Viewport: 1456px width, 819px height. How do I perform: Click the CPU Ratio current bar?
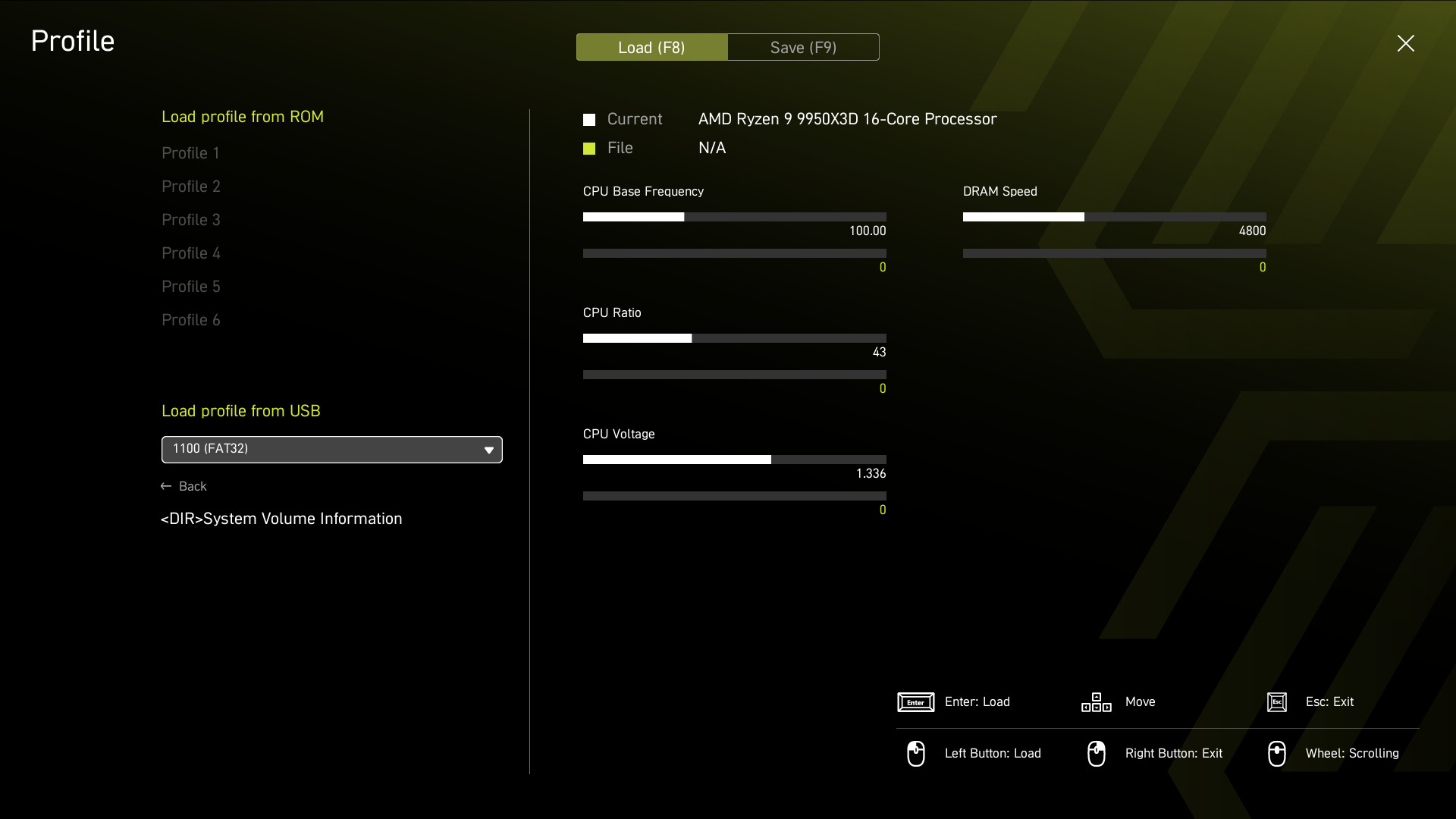(x=735, y=338)
